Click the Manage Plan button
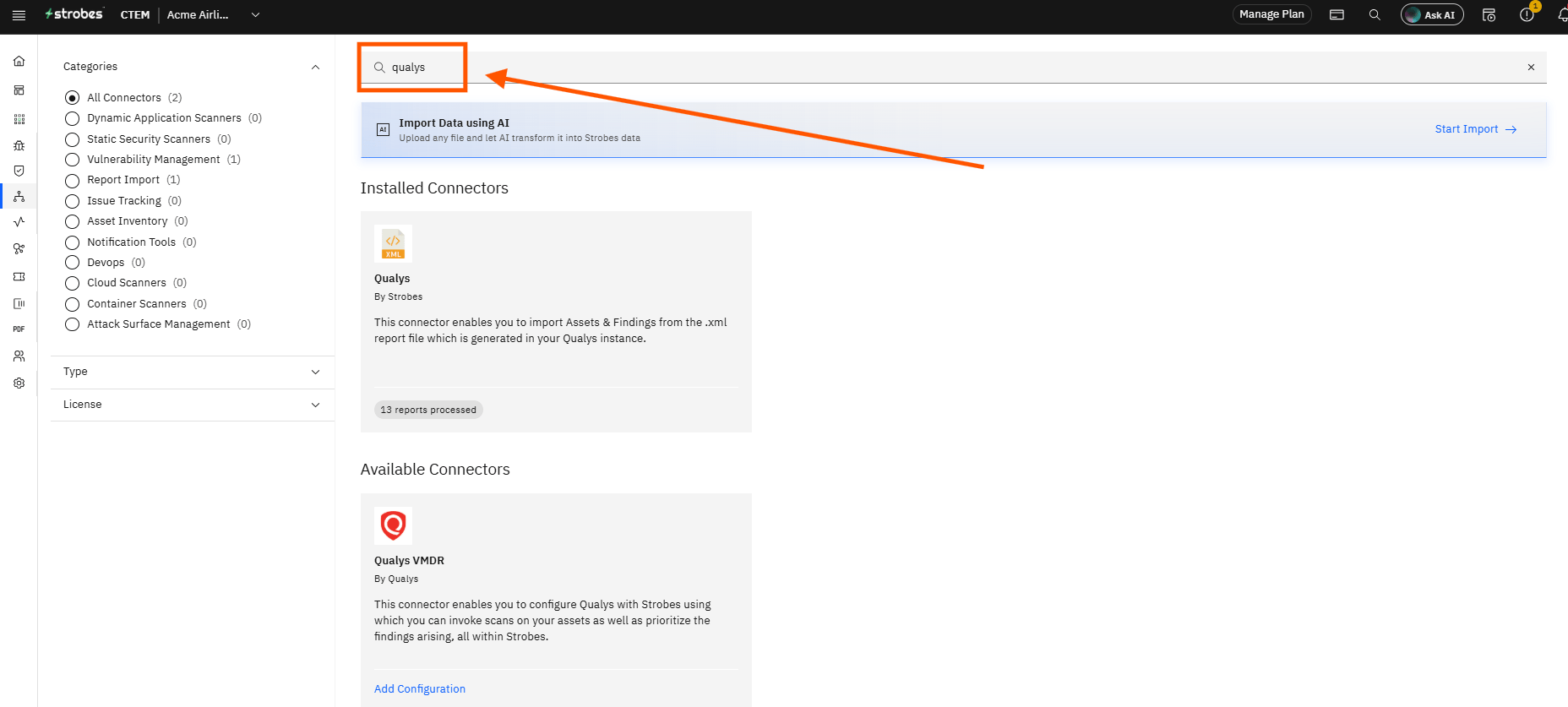Viewport: 1568px width, 707px height. click(x=1271, y=14)
